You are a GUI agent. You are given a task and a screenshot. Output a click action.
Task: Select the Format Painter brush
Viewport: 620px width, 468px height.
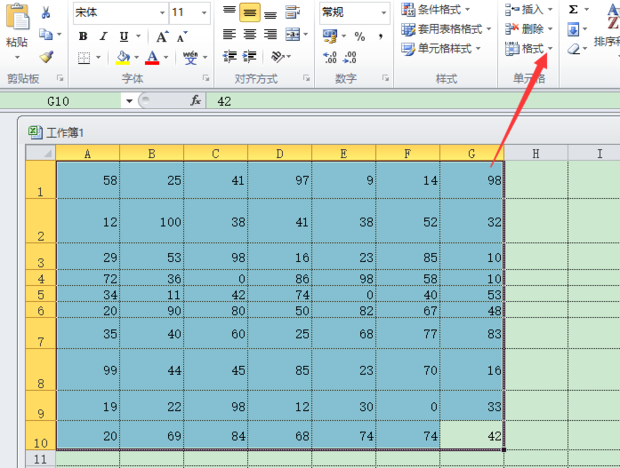[47, 57]
